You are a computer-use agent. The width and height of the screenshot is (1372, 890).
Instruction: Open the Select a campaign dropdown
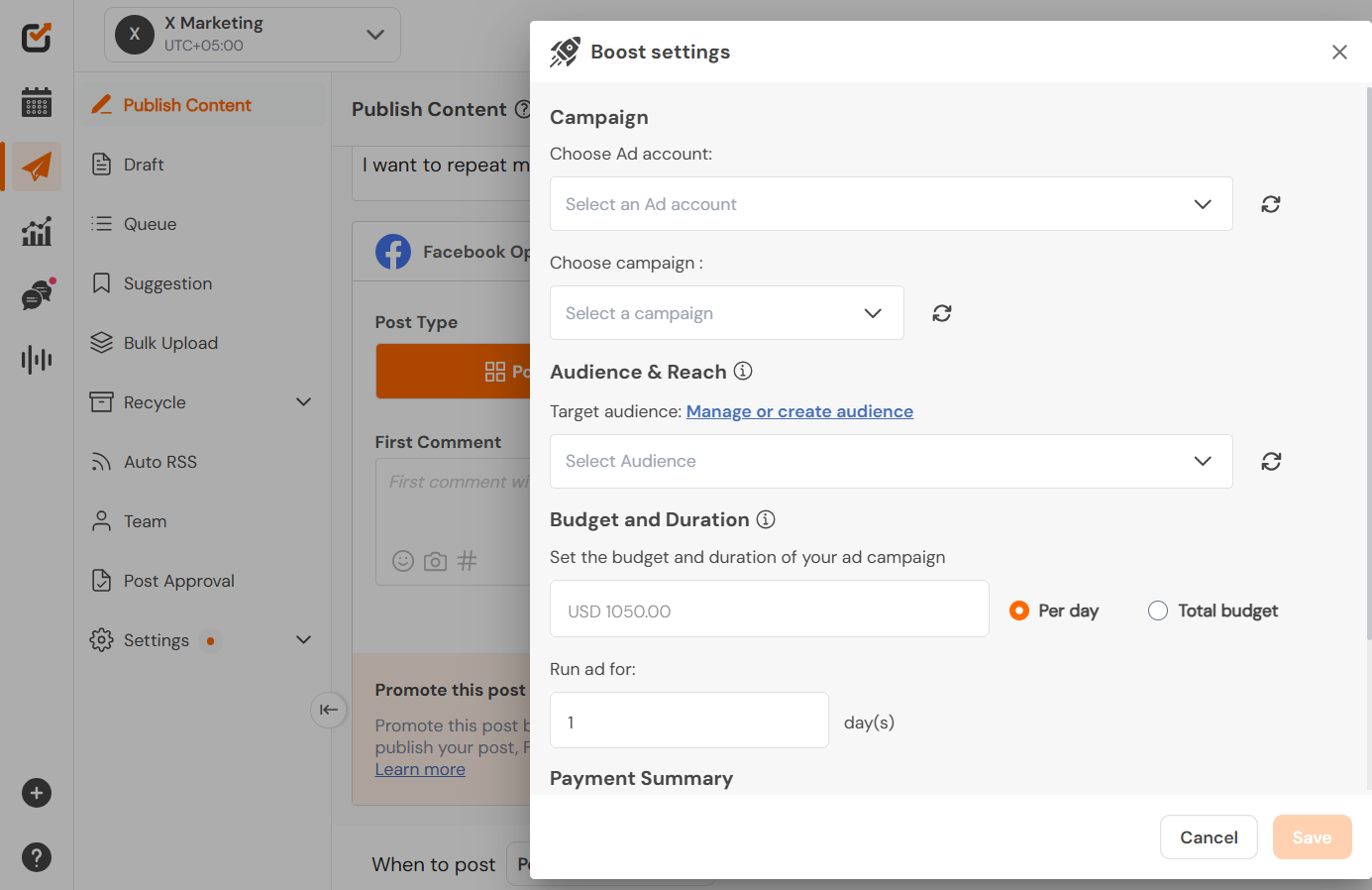pos(727,313)
